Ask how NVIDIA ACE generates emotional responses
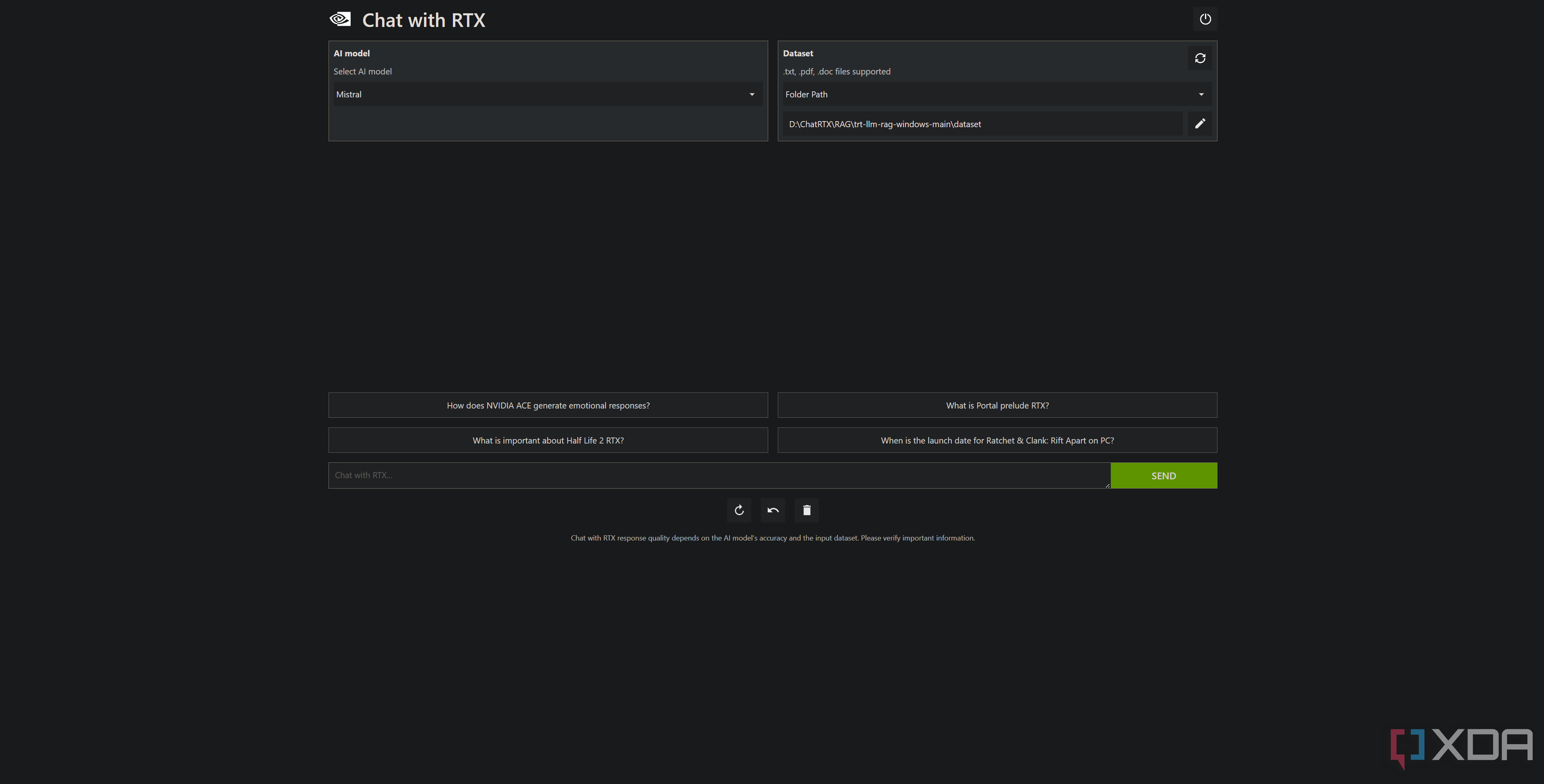This screenshot has width=1544, height=784. (548, 405)
